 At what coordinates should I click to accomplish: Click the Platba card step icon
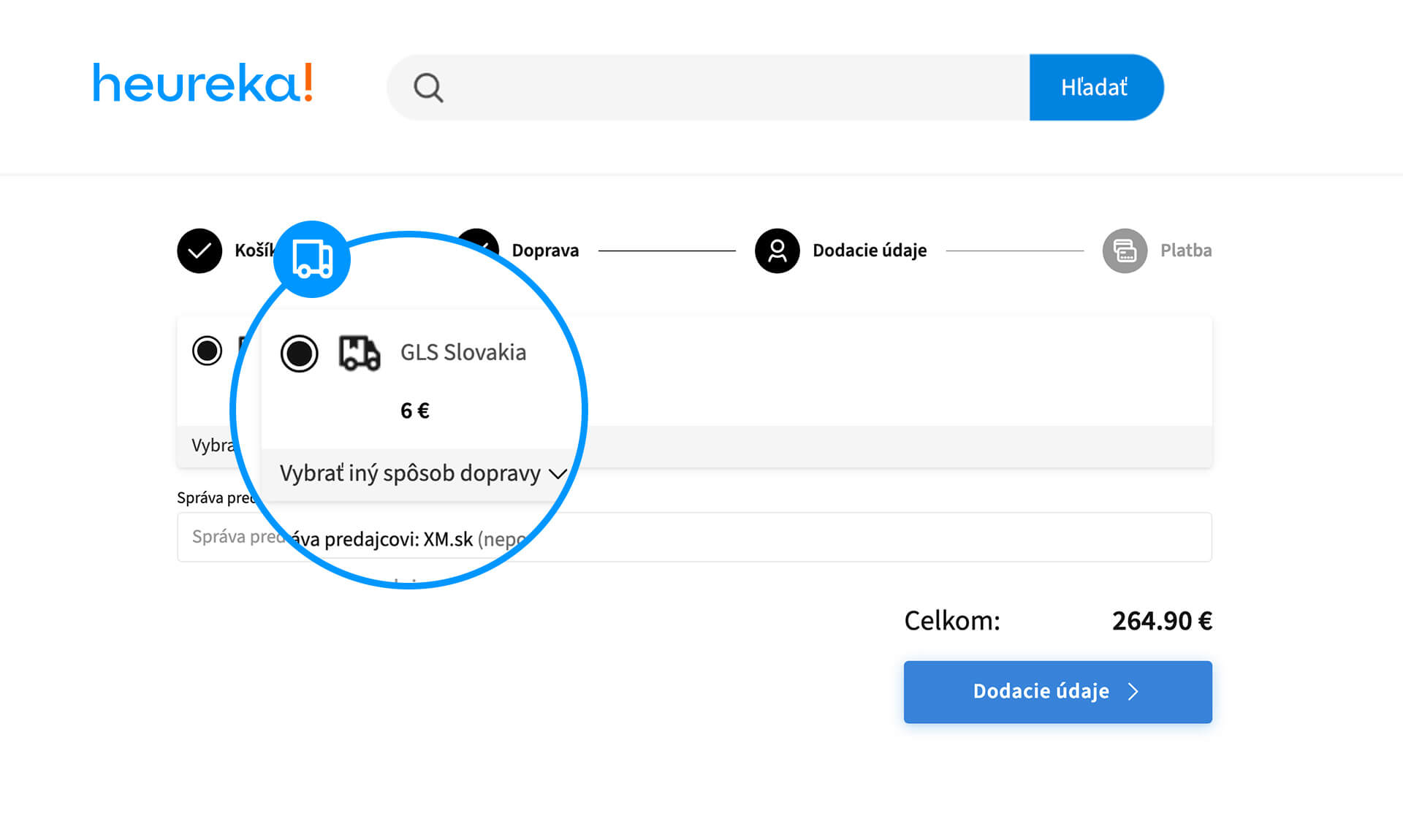[1125, 251]
